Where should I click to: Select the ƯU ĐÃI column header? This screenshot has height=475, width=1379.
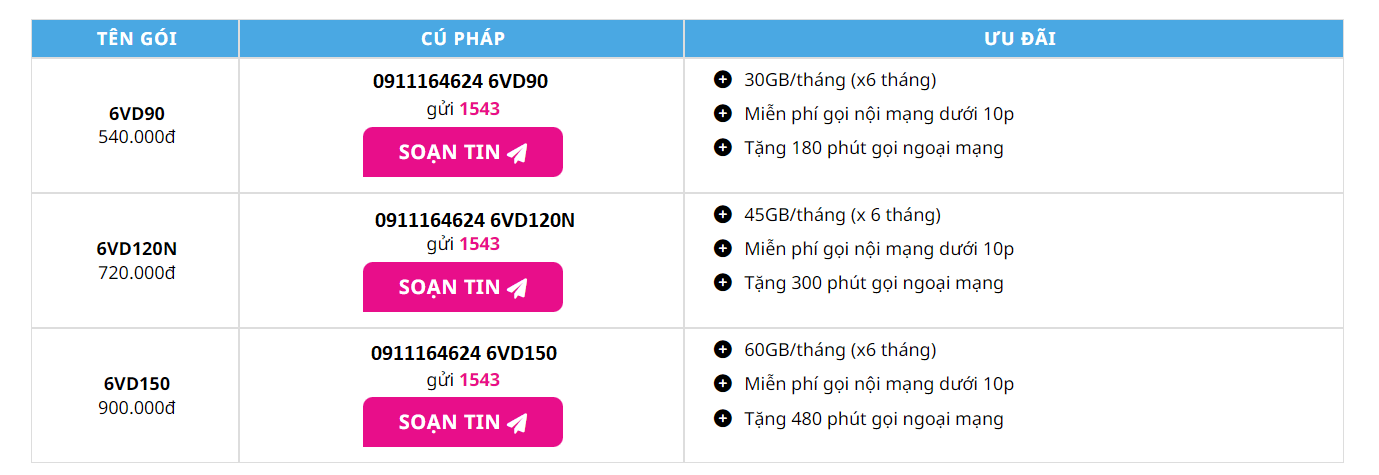pyautogui.click(x=1014, y=39)
